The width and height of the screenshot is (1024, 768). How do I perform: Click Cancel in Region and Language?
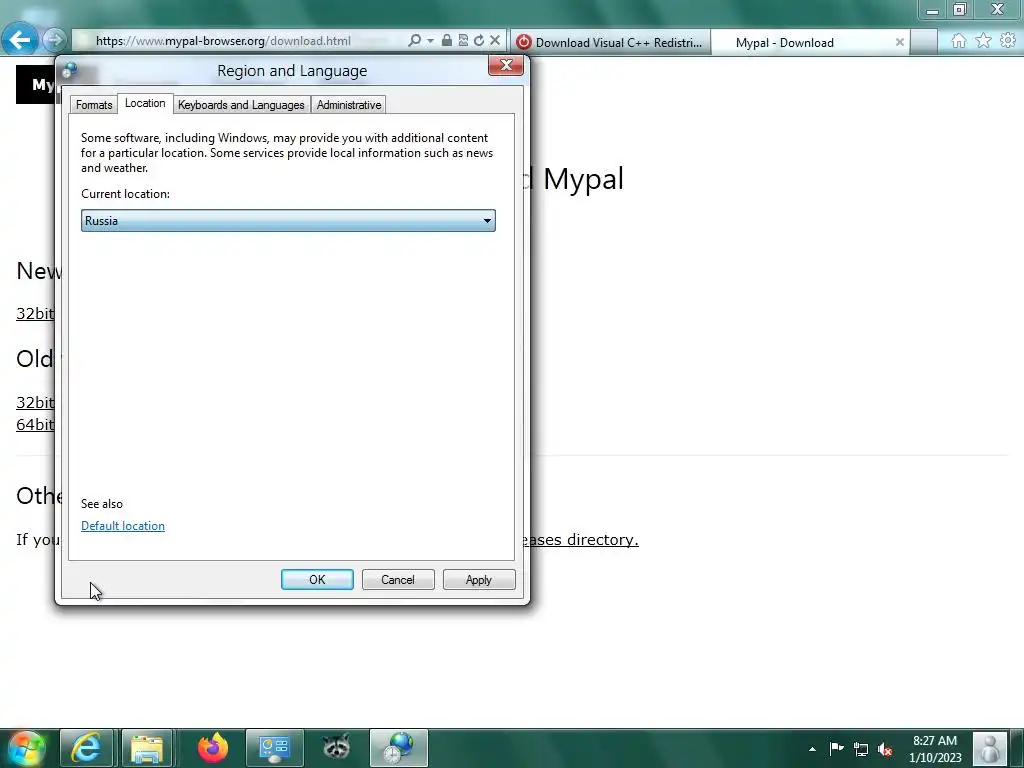[398, 579]
